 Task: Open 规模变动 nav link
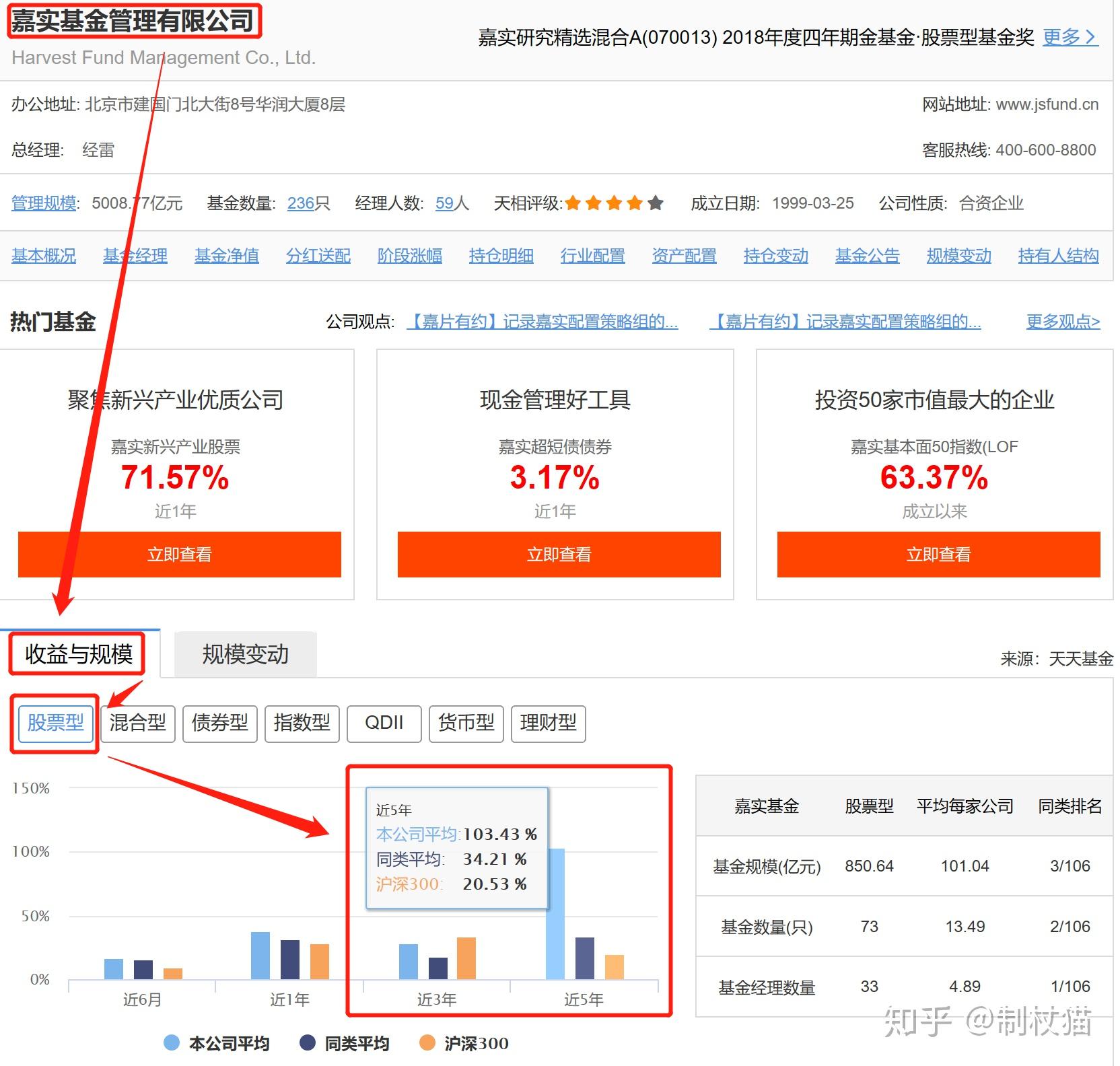959,256
